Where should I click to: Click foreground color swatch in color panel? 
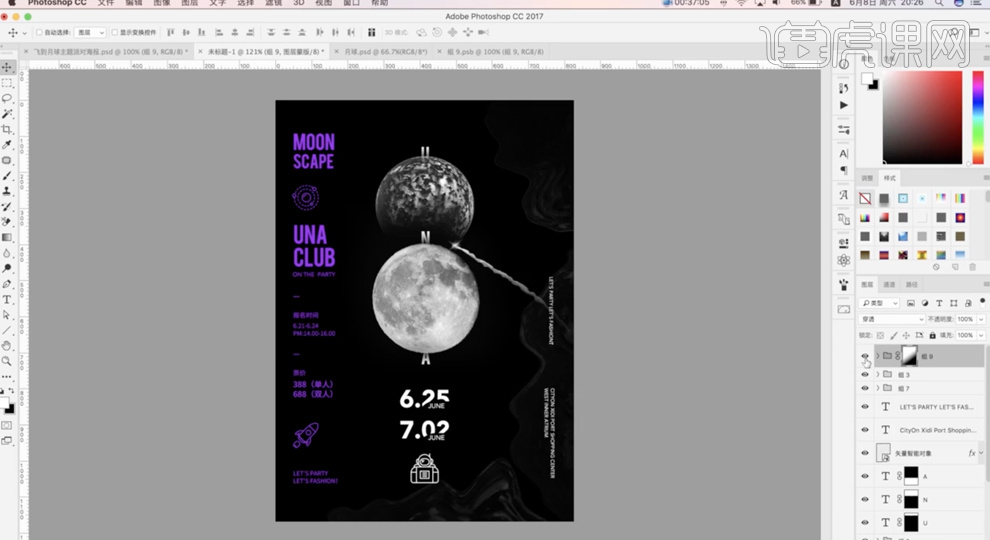point(866,78)
